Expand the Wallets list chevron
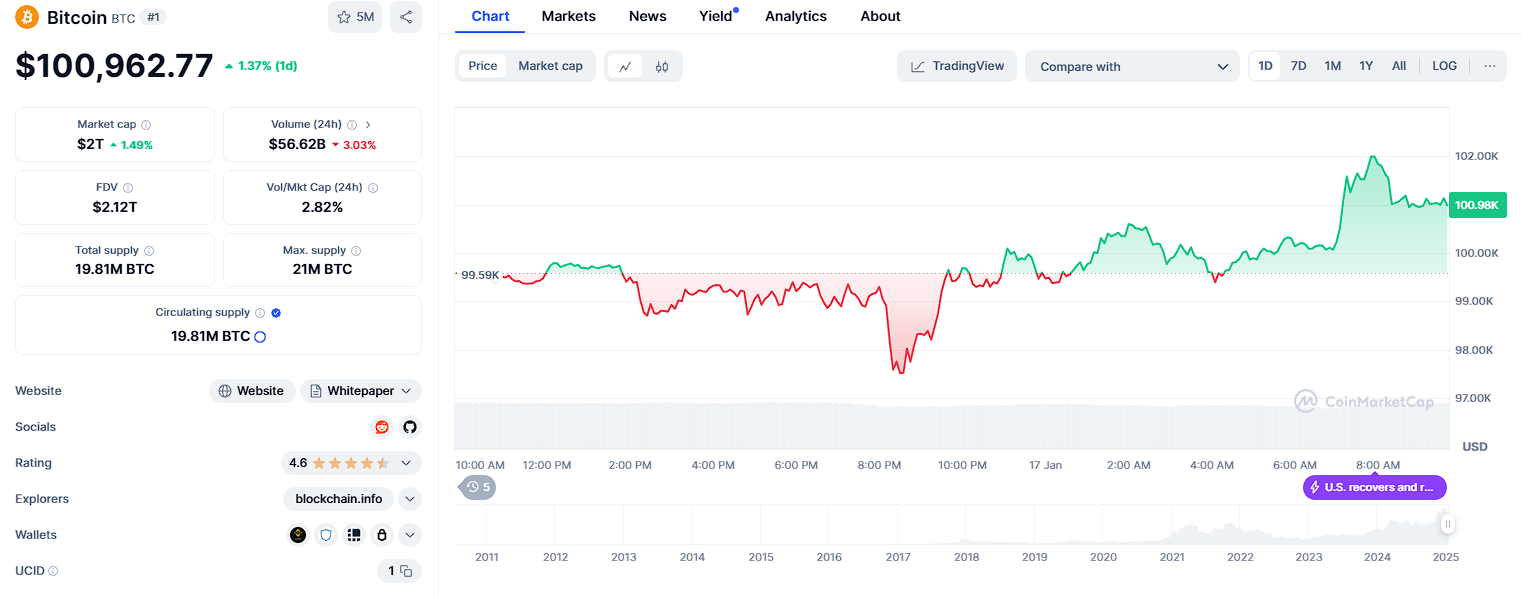This screenshot has width=1521, height=596. [410, 535]
